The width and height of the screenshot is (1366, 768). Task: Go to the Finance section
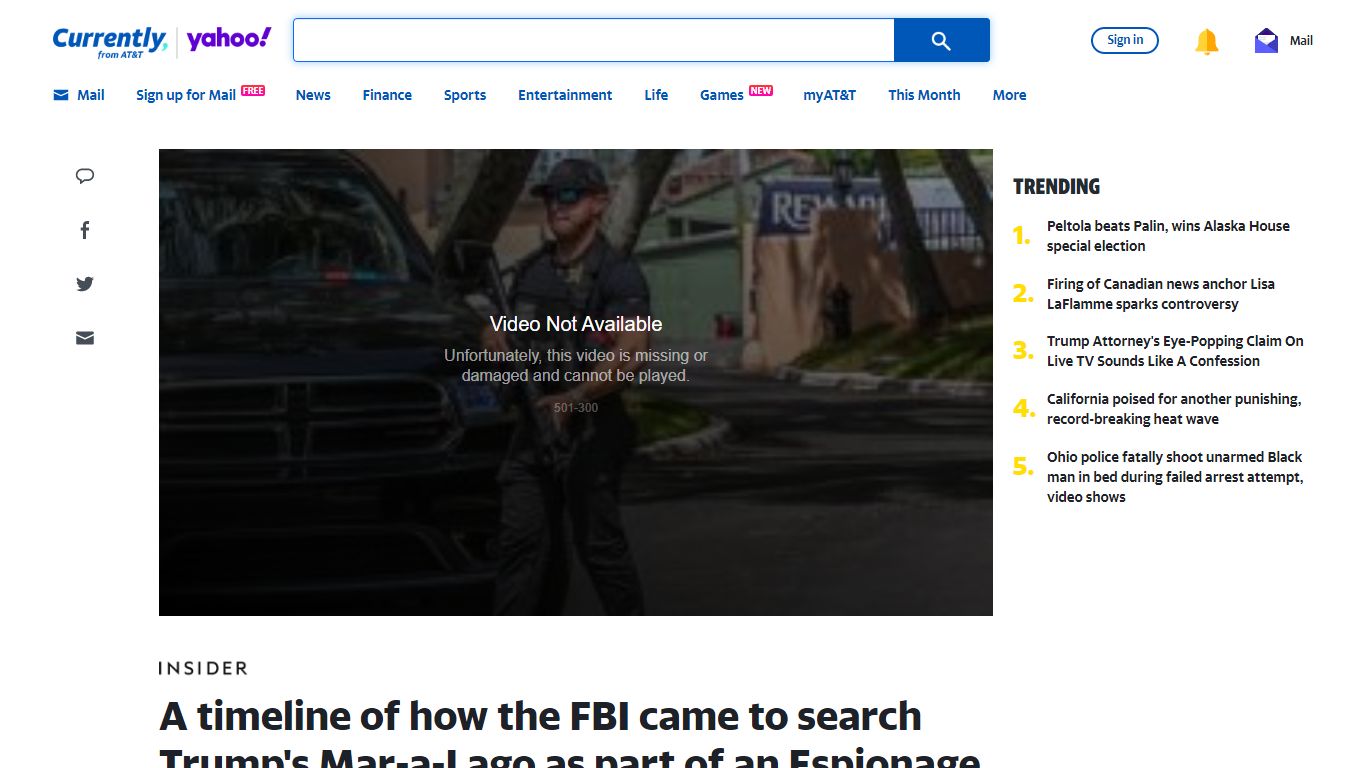point(387,95)
